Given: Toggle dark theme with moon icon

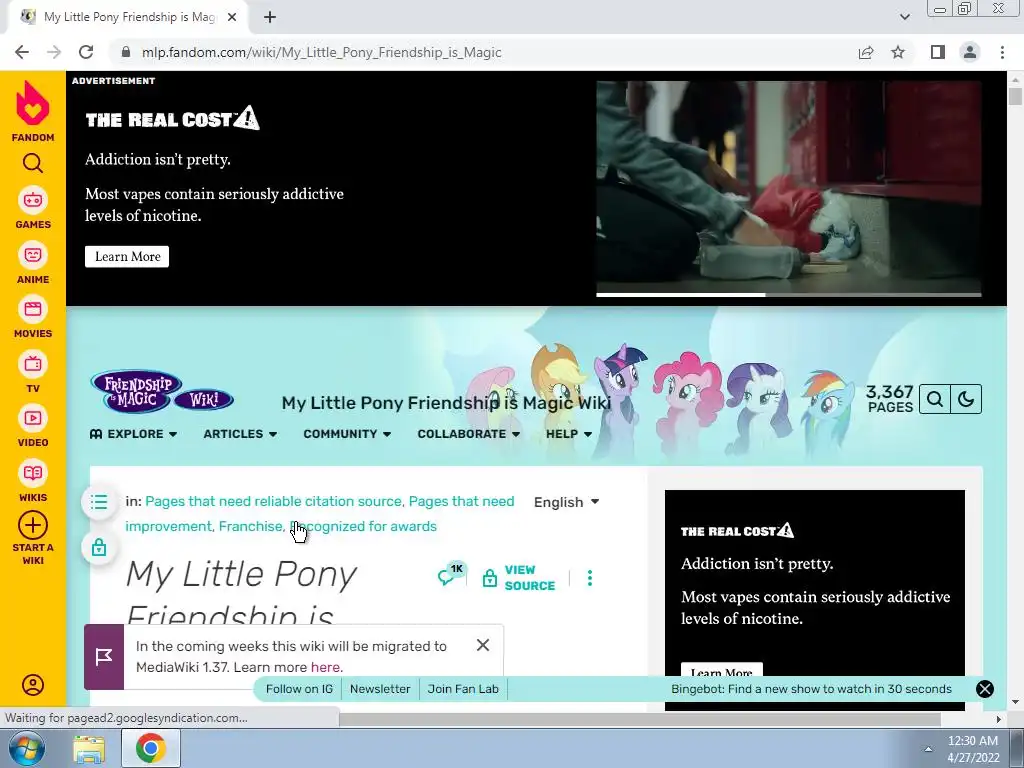Looking at the screenshot, I should coord(966,399).
